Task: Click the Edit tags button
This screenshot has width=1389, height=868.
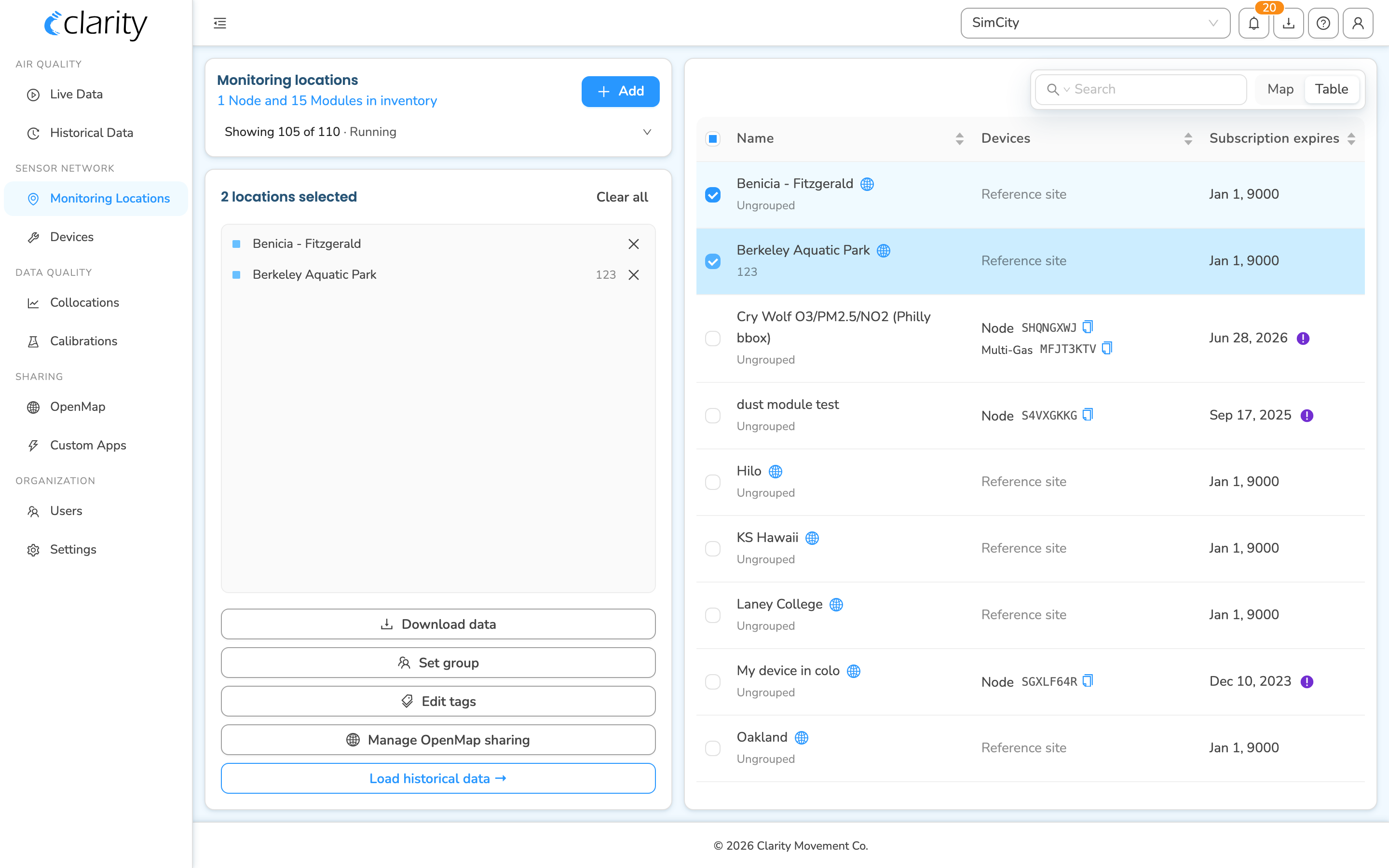Action: (x=438, y=701)
